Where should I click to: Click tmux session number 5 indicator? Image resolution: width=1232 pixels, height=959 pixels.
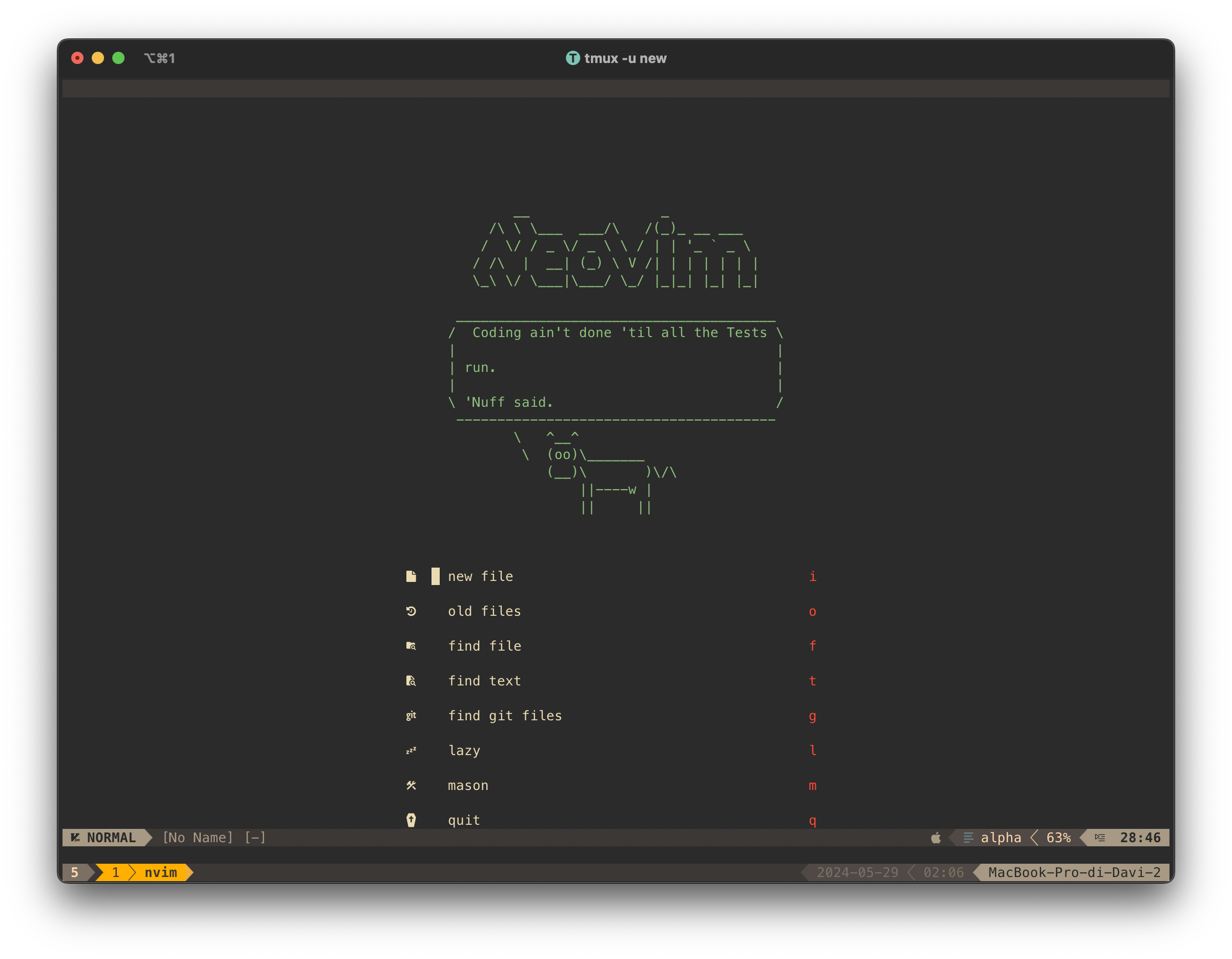(x=74, y=872)
